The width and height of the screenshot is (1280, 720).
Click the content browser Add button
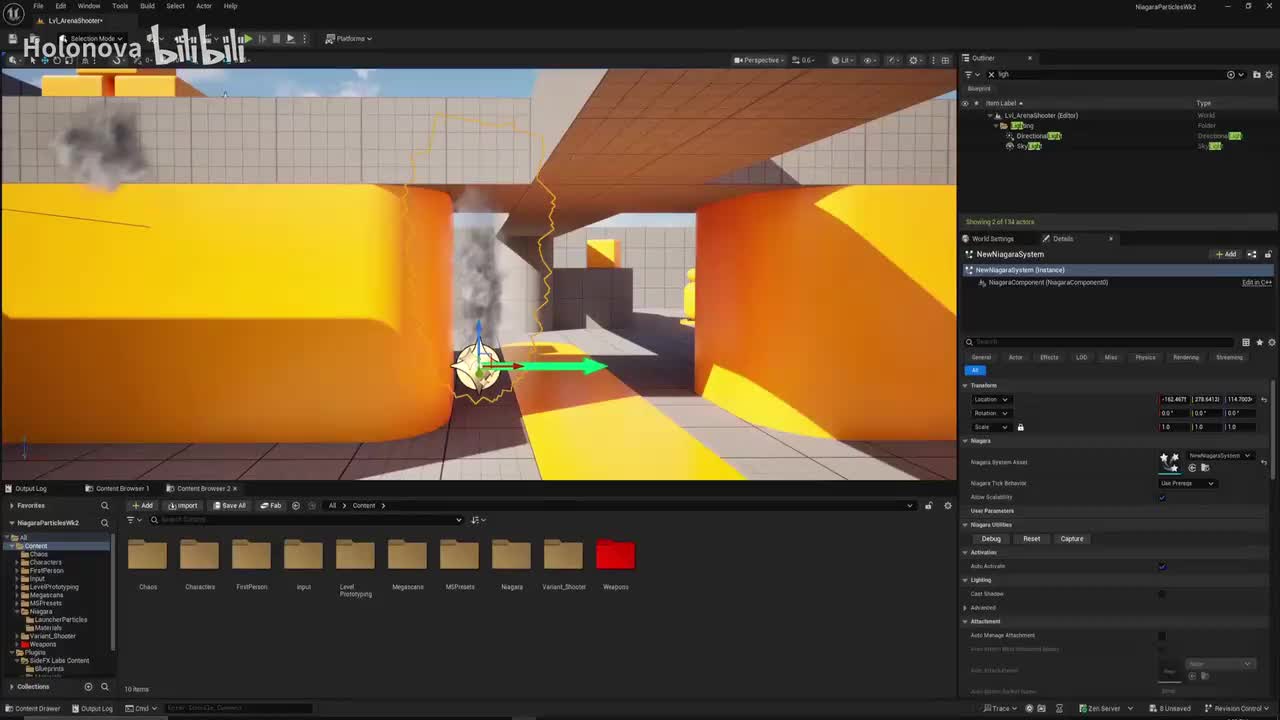pyautogui.click(x=143, y=505)
